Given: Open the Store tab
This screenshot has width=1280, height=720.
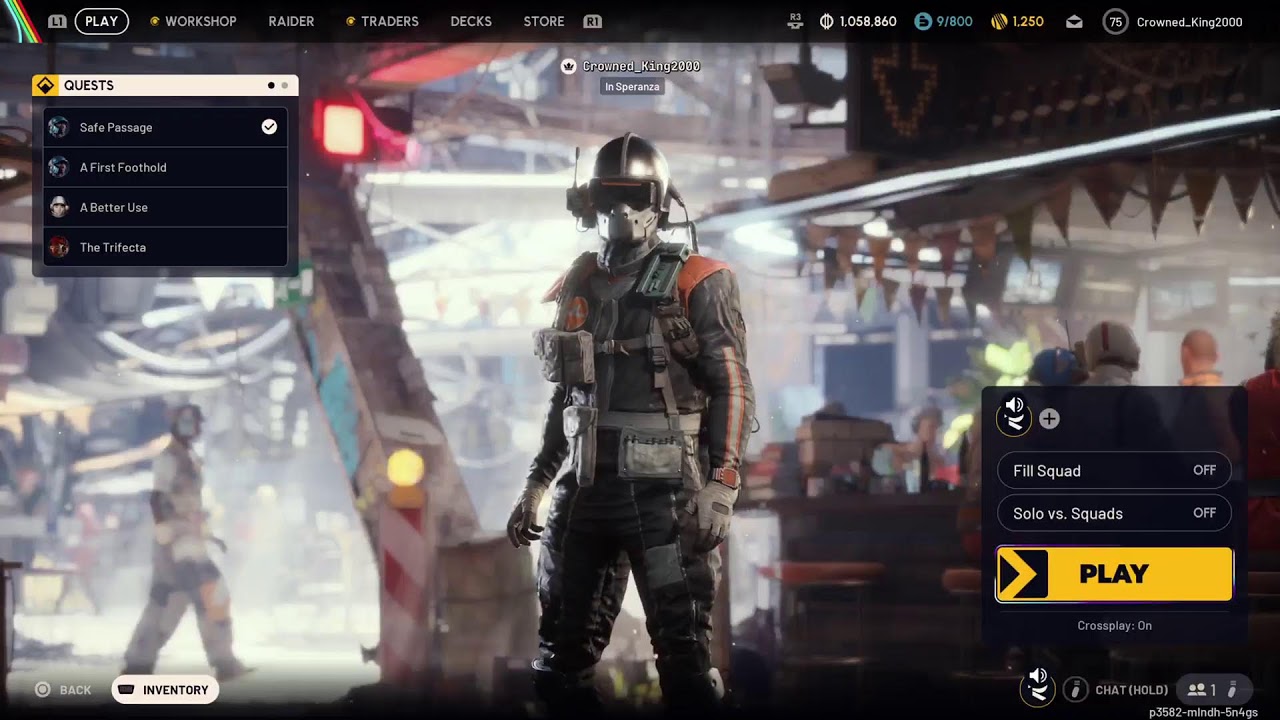Looking at the screenshot, I should click(544, 21).
